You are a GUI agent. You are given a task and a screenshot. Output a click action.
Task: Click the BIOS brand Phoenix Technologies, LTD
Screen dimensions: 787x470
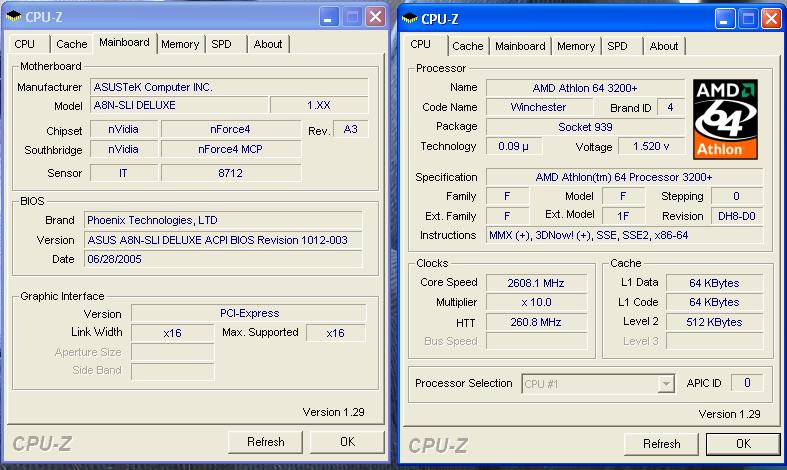223,220
